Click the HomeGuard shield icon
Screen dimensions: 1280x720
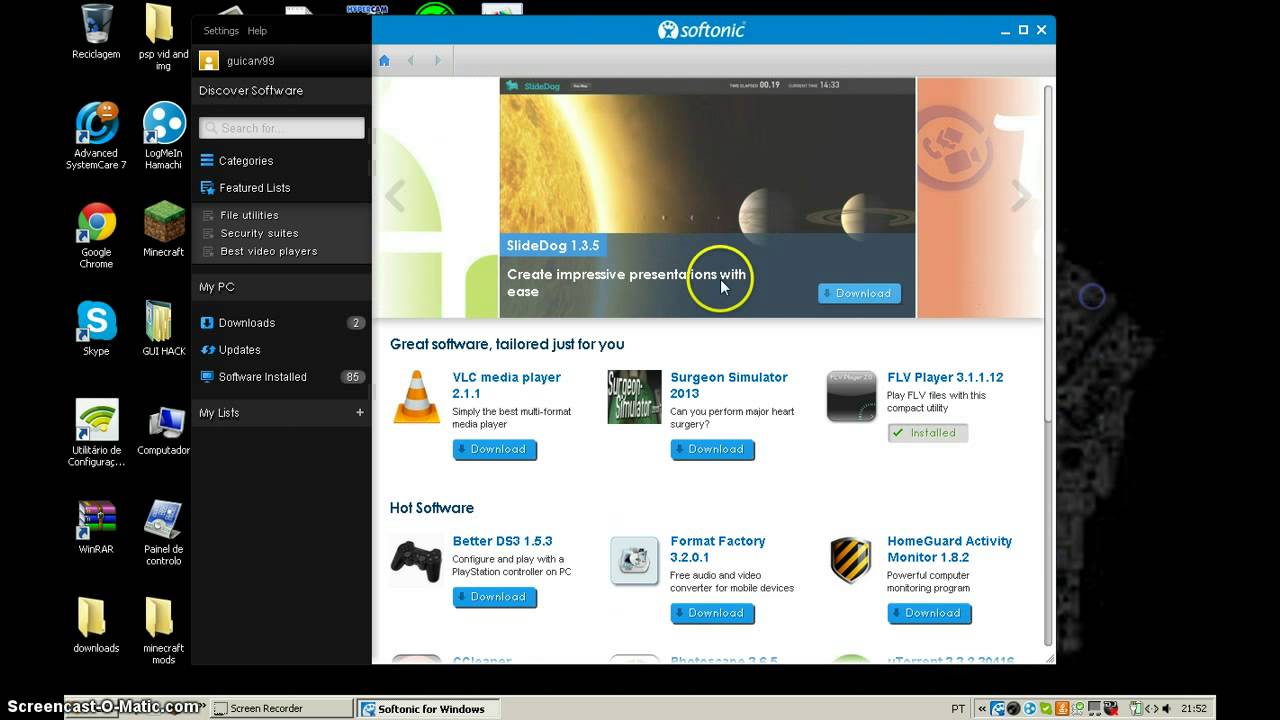(851, 560)
